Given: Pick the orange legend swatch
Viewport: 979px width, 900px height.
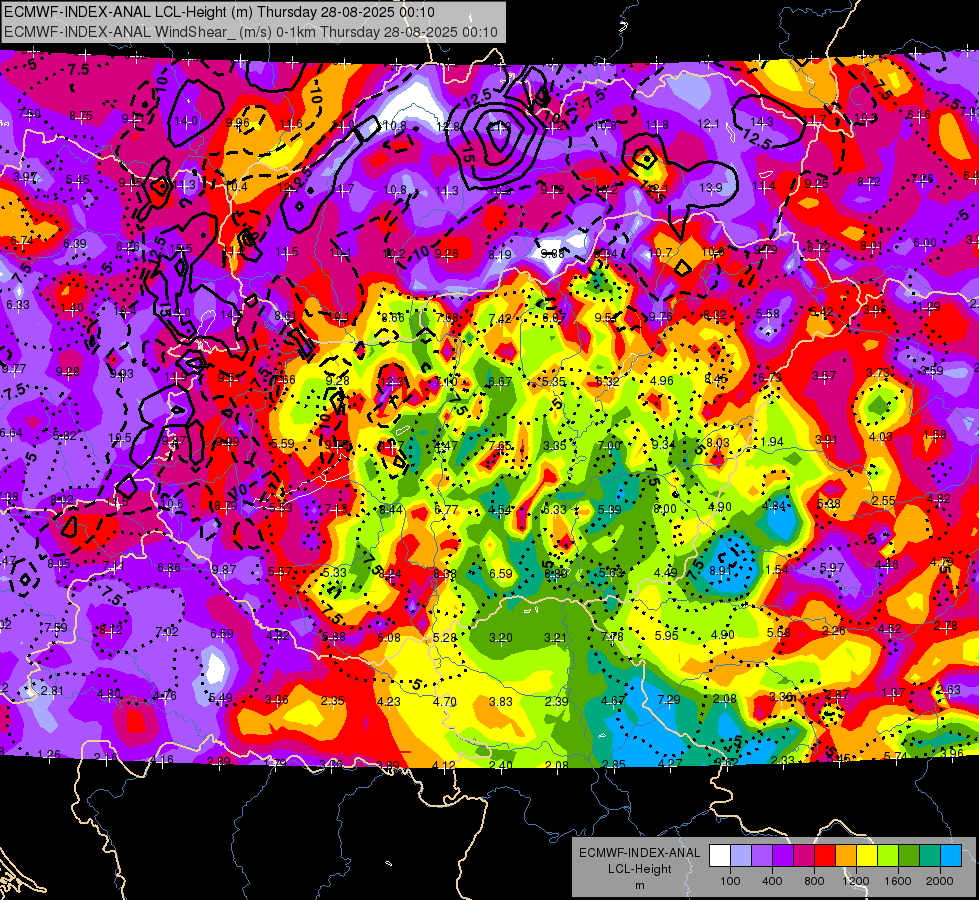Looking at the screenshot, I should tap(846, 856).
